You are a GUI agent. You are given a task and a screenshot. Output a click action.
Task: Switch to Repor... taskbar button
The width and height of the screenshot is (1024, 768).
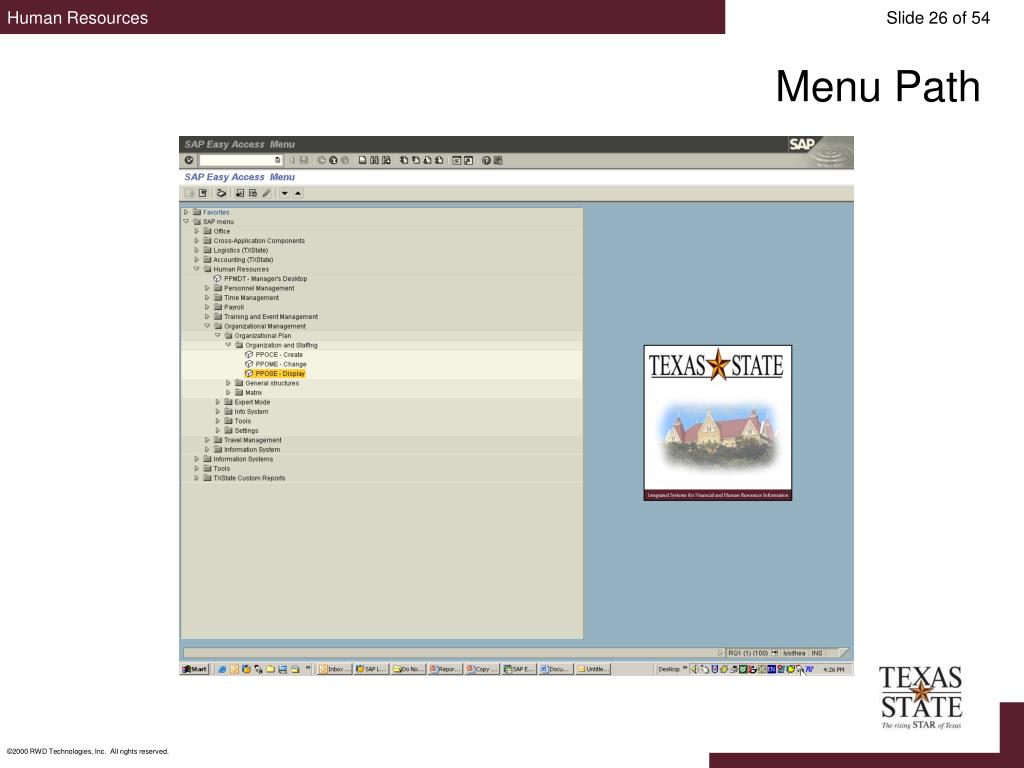(x=445, y=669)
